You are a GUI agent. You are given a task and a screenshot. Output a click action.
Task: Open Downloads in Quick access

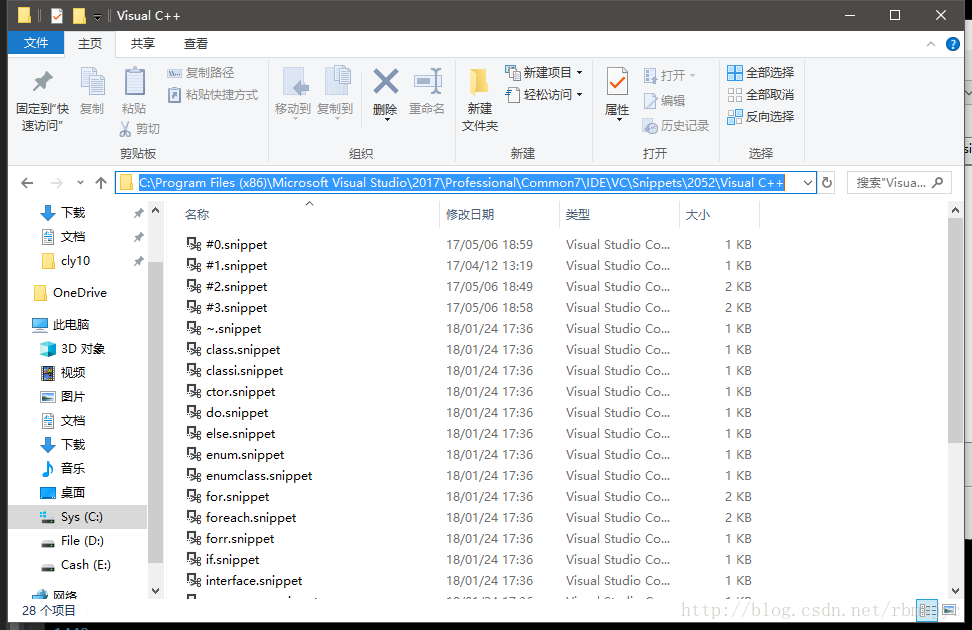[63, 213]
